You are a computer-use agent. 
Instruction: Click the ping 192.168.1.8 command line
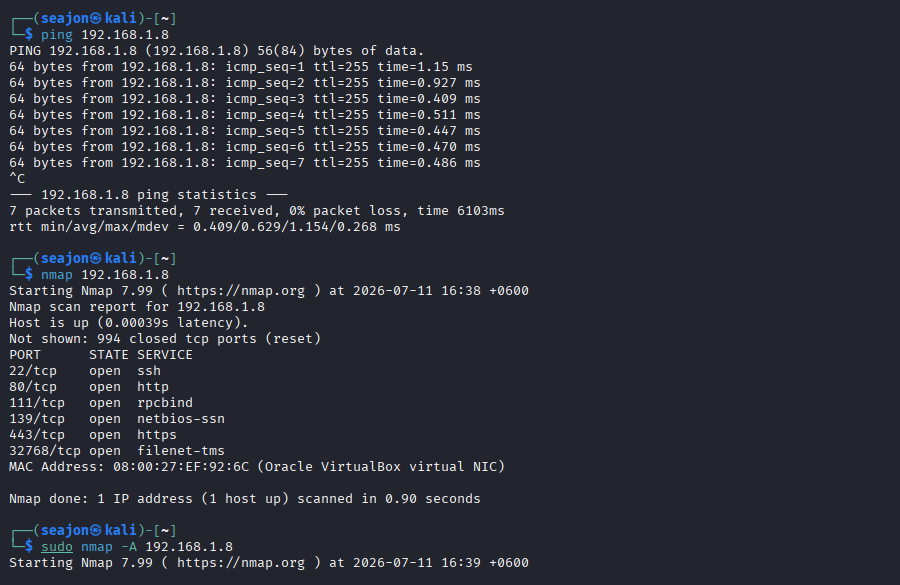point(105,34)
